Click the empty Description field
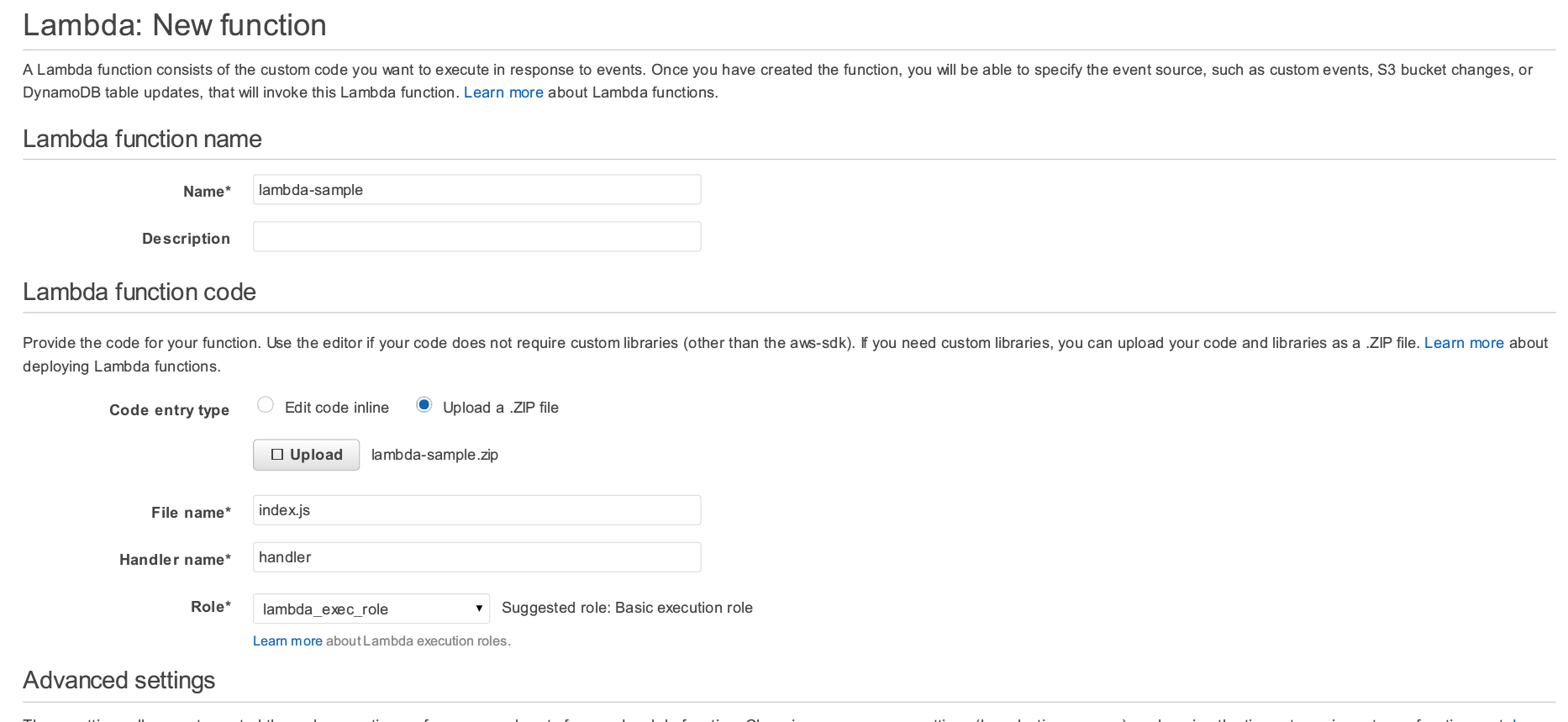 (476, 236)
